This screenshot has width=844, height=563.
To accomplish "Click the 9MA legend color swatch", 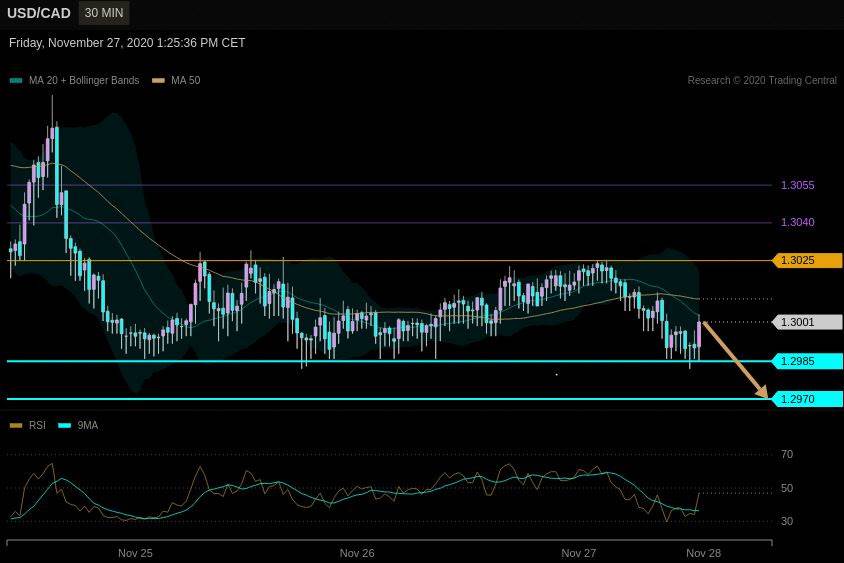I will (65, 426).
